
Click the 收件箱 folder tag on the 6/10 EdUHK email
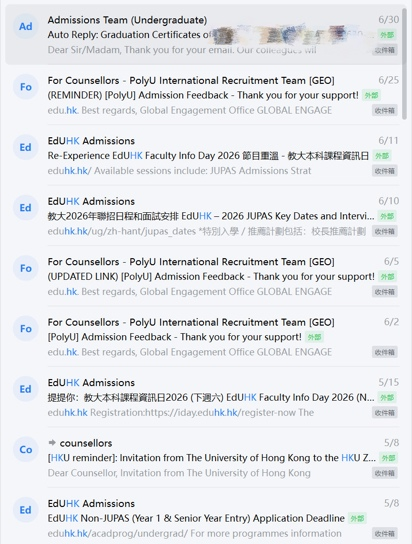coord(385,231)
